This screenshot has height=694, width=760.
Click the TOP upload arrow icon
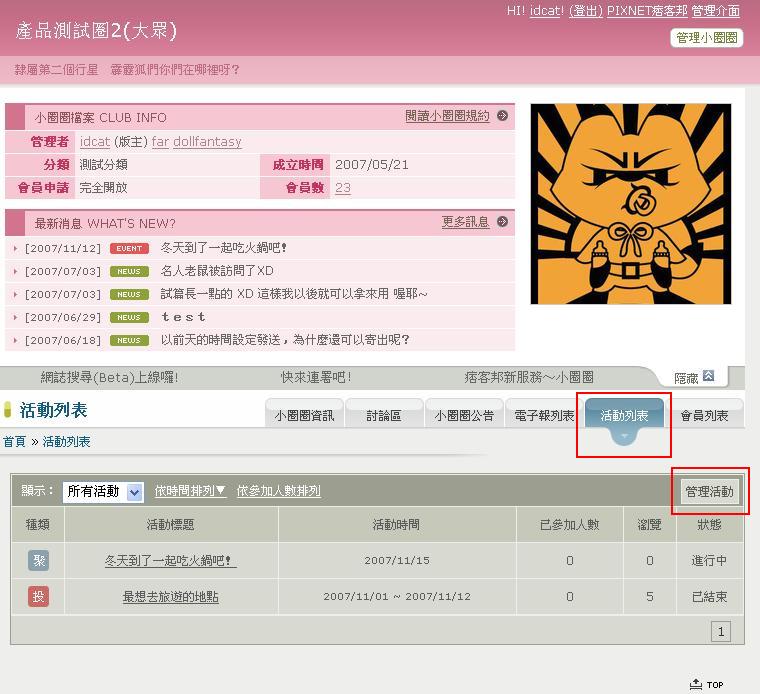[x=696, y=684]
